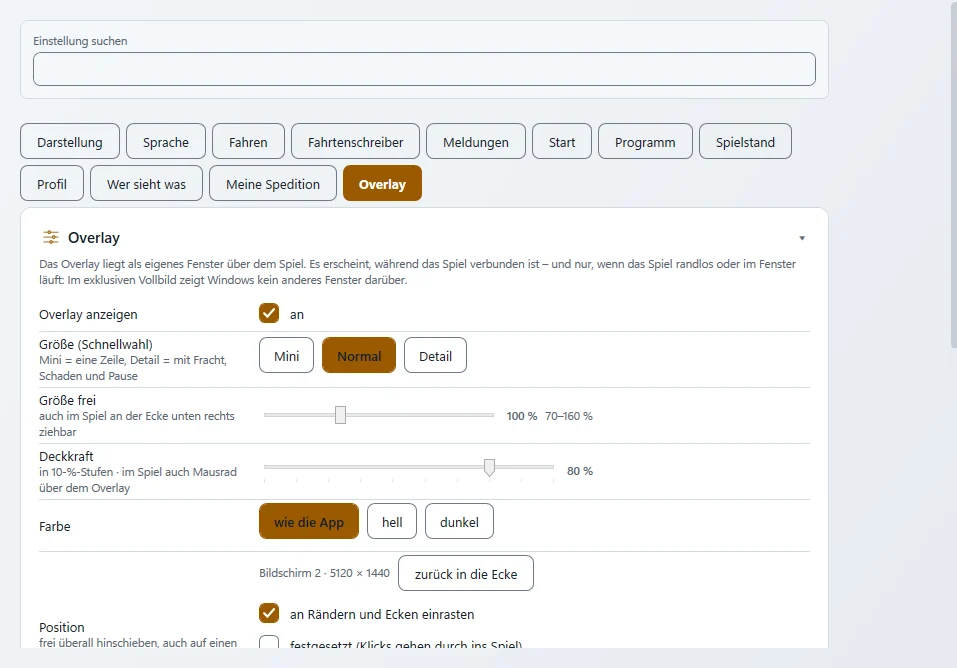The image size is (957, 668).
Task: Toggle the Overlay anzeigen checkbox
Action: 269,313
